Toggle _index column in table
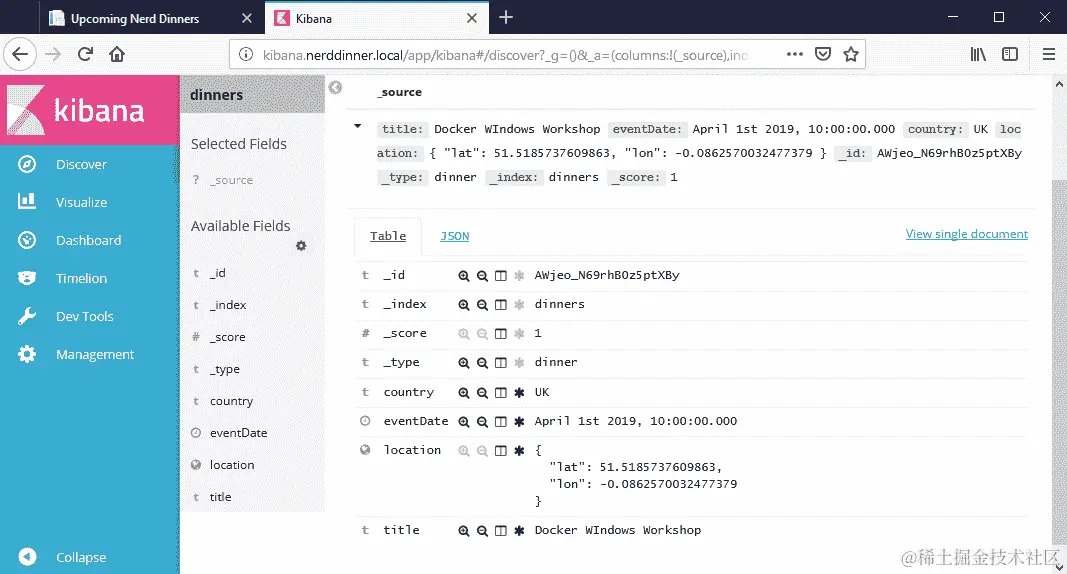The image size is (1067, 574). [501, 305]
